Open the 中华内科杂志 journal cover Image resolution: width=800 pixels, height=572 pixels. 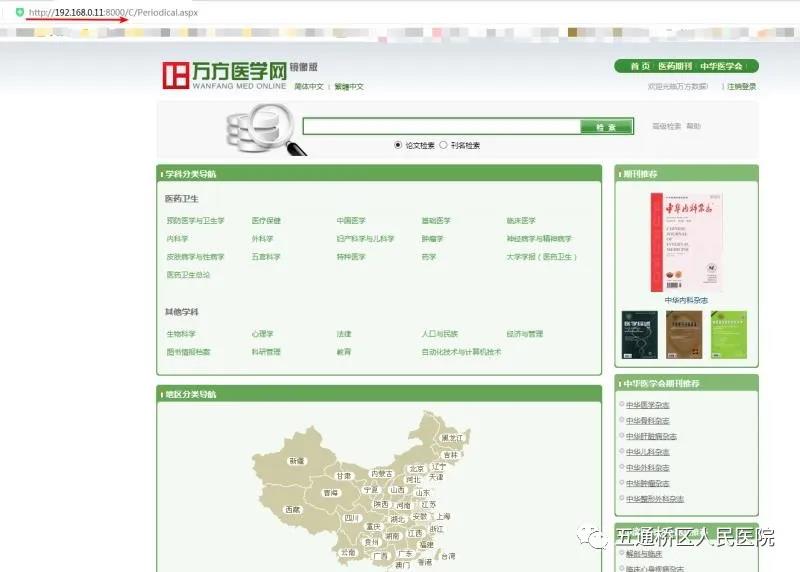coord(685,242)
